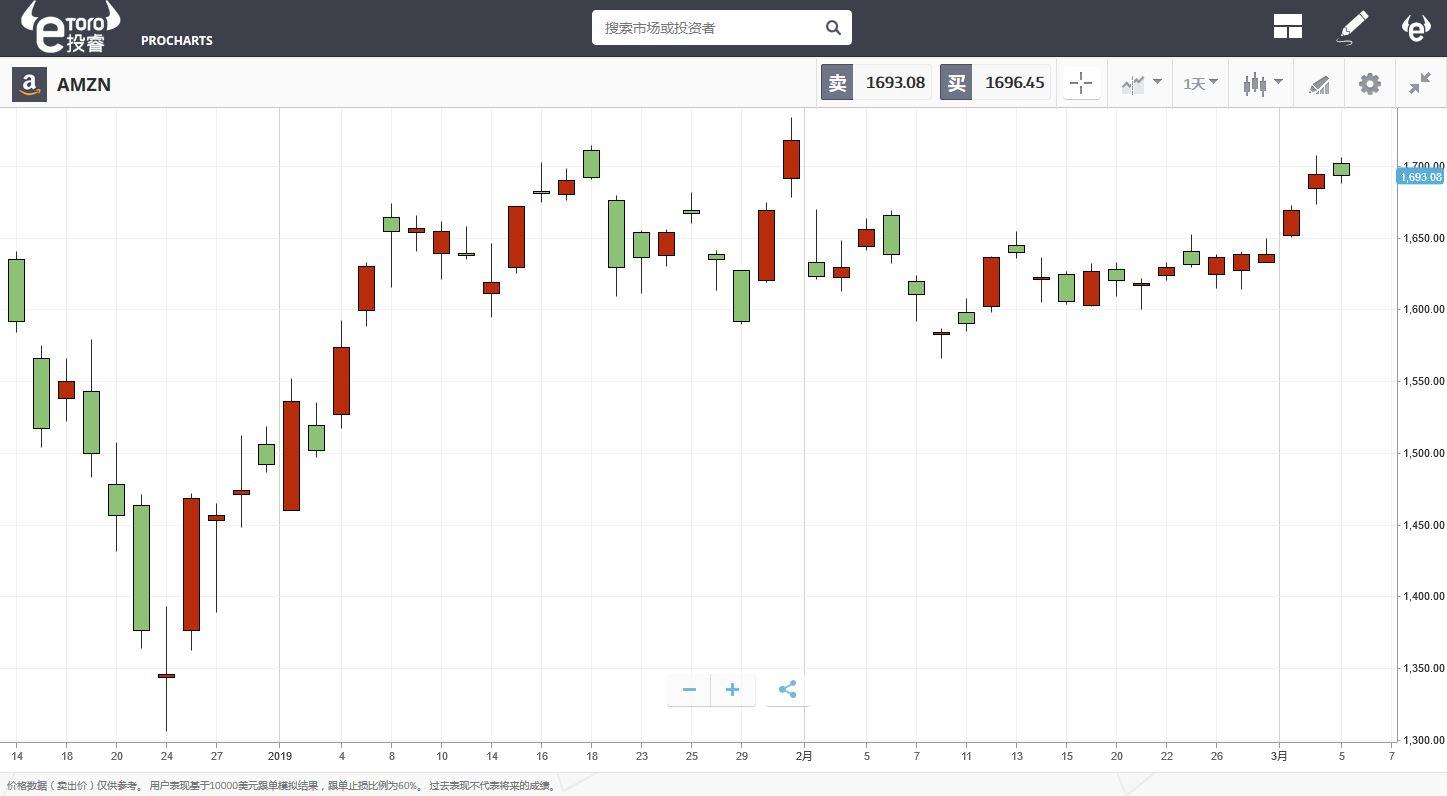
Task: Click the 1,350.00 price axis label
Action: point(1423,668)
